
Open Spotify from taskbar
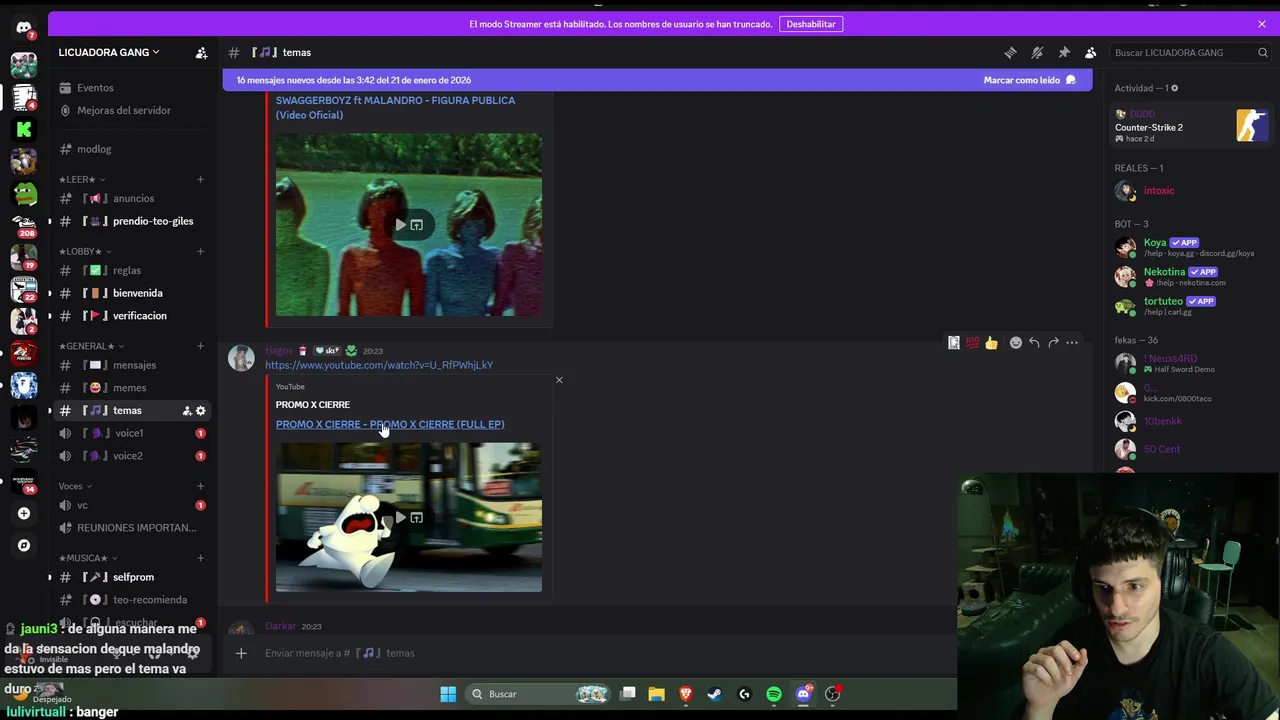[774, 694]
